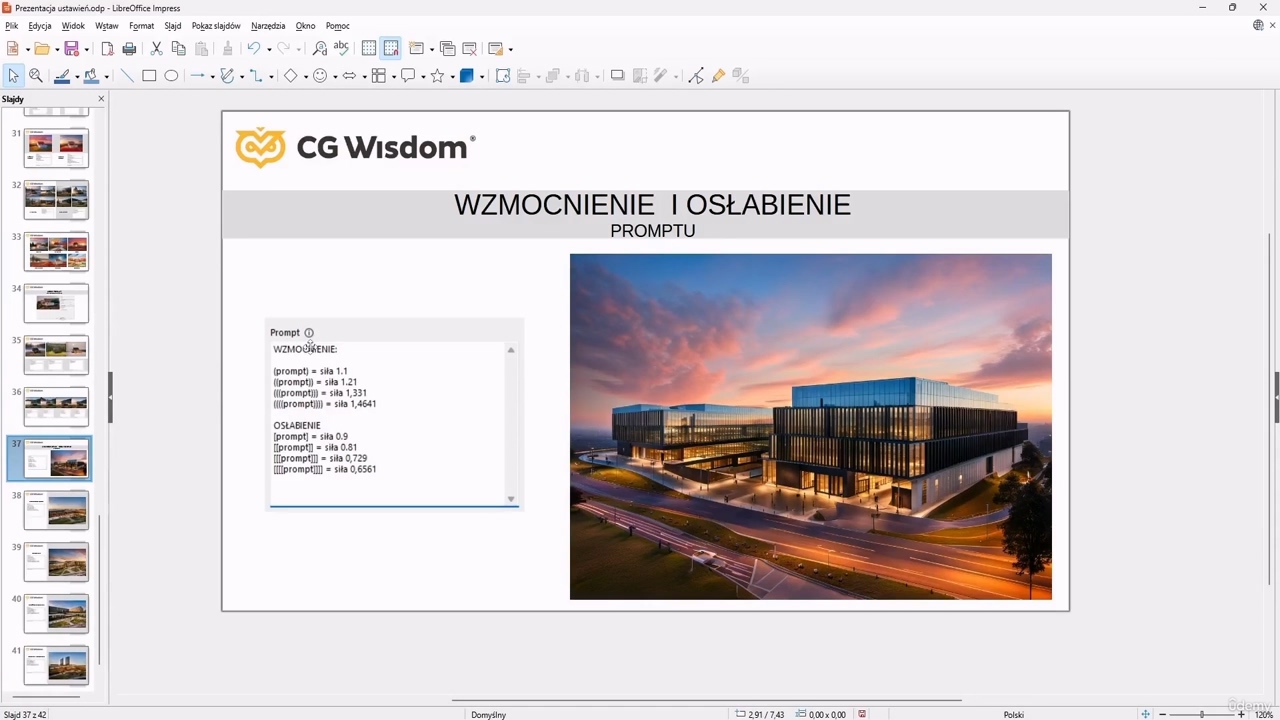Click the Export as PDF icon
This screenshot has height=720, width=1280.
point(107,49)
